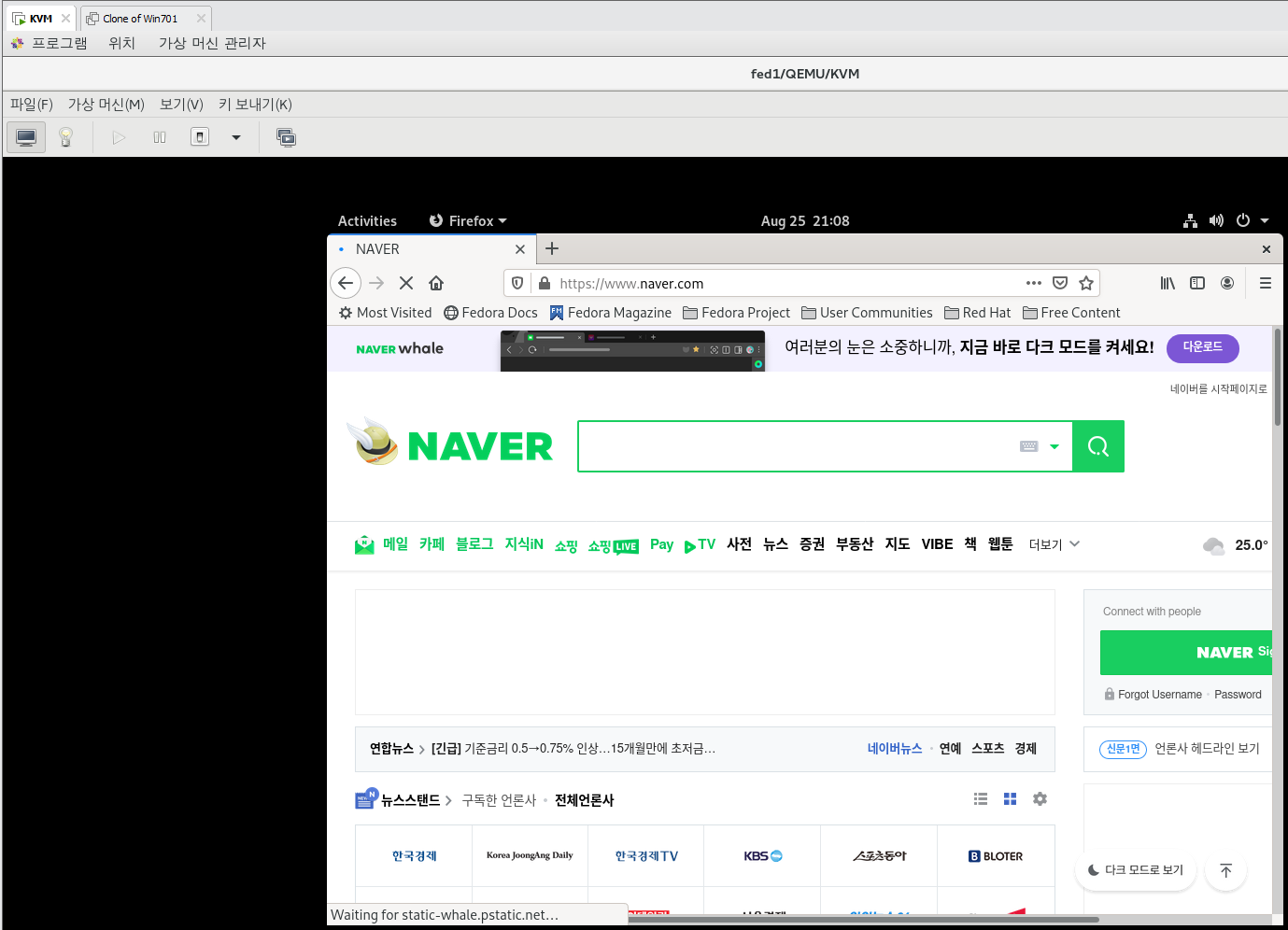Switch Newsstand to list view
This screenshot has width=1288, height=930.
981,799
